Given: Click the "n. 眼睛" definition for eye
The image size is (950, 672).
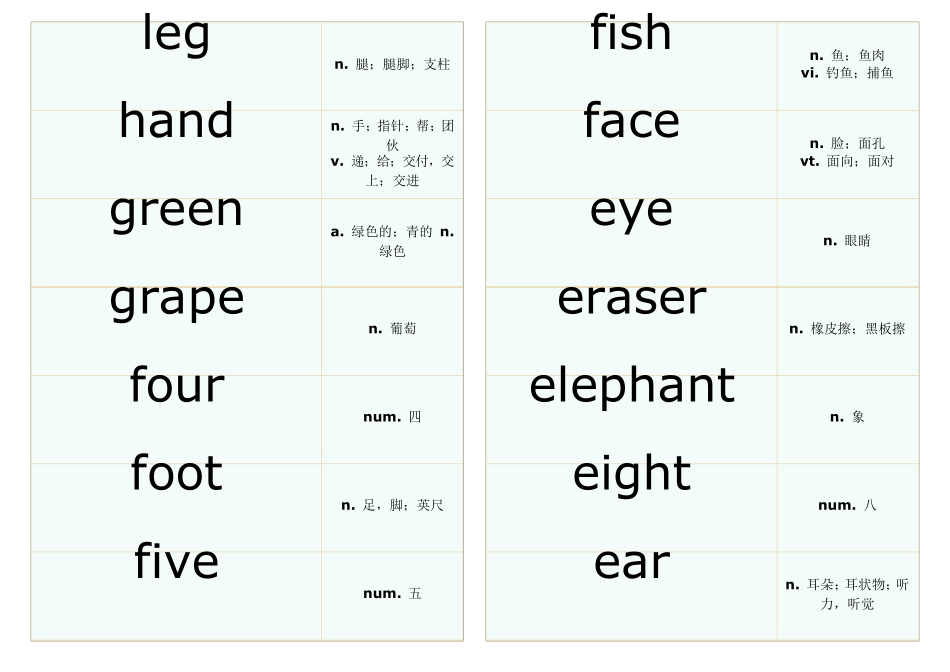Looking at the screenshot, I should click(847, 241).
